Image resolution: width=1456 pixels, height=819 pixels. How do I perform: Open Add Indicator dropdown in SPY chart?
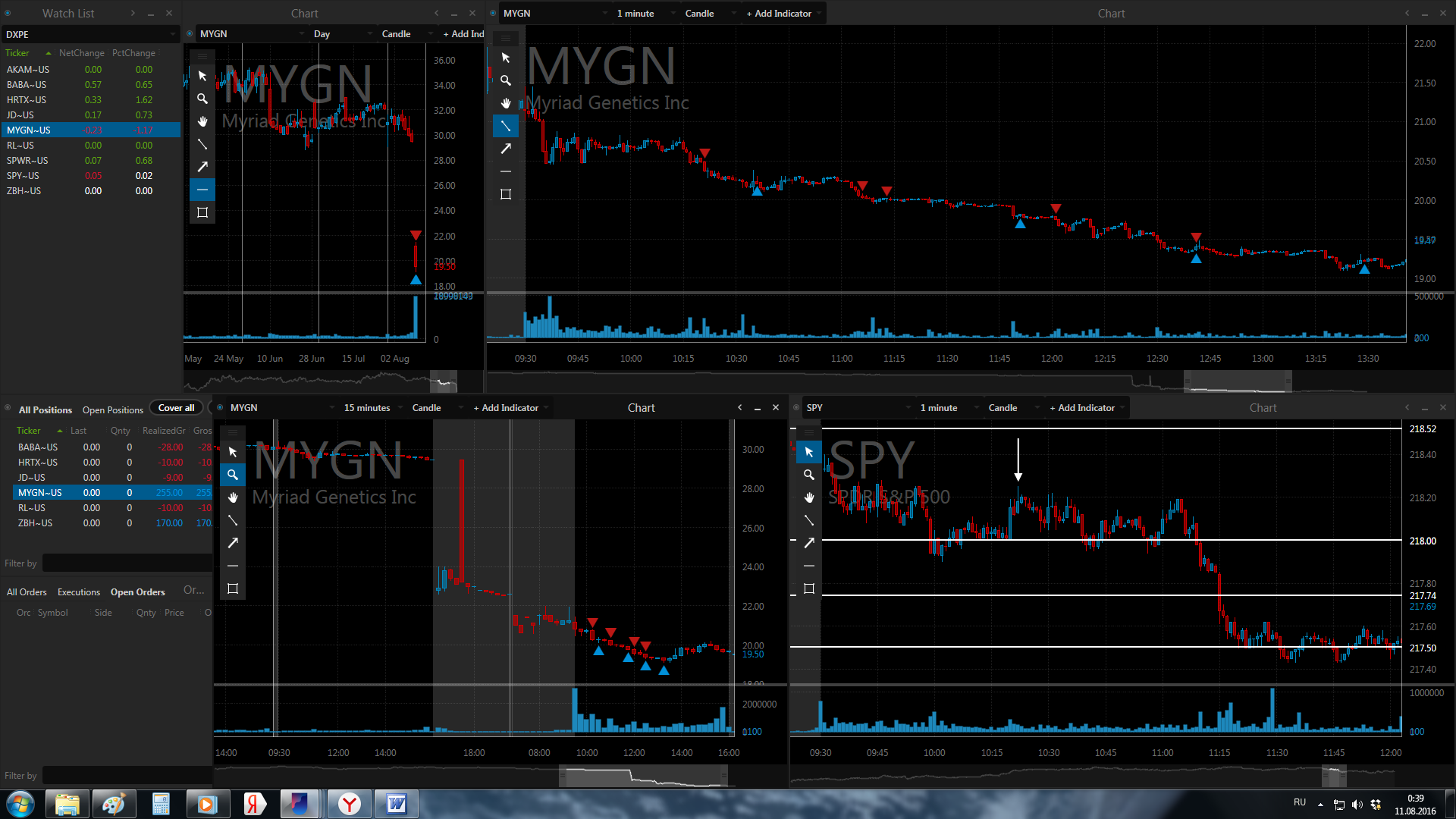[x=1086, y=407]
